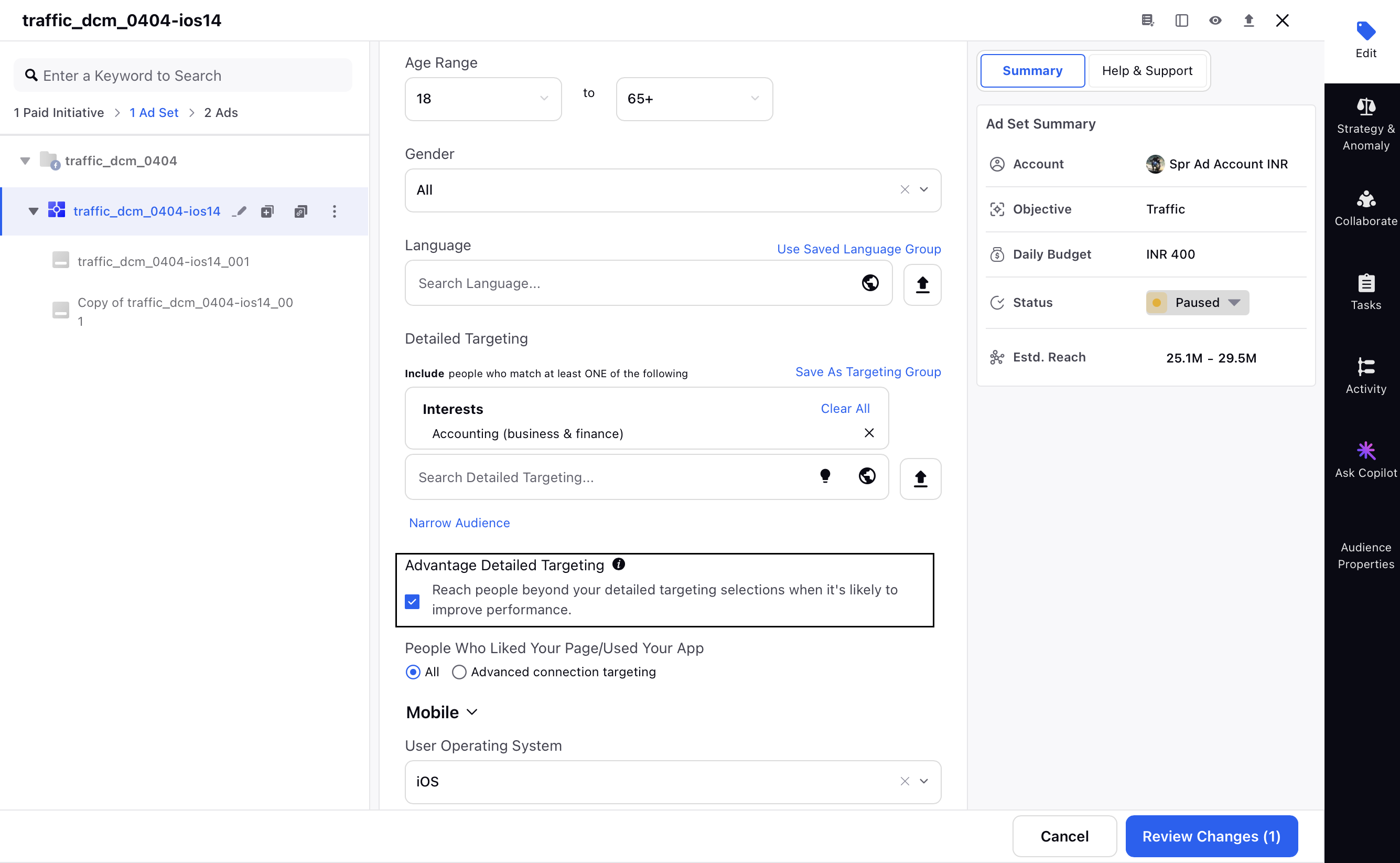Open the Collaborate sidebar
1400x863 pixels.
(x=1366, y=209)
